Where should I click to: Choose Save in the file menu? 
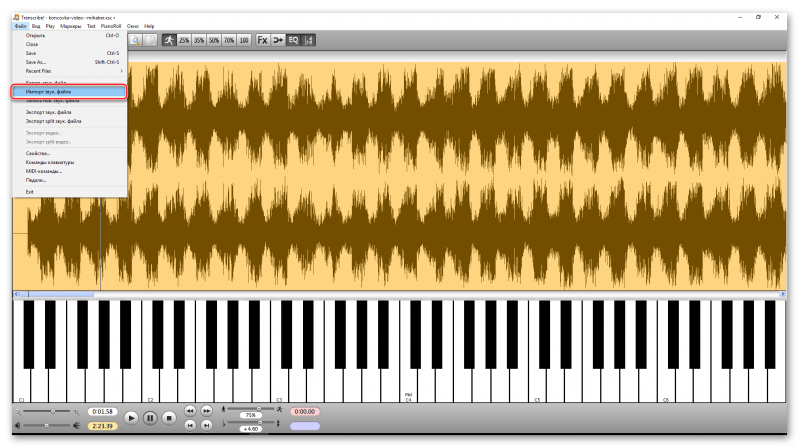pyautogui.click(x=70, y=53)
